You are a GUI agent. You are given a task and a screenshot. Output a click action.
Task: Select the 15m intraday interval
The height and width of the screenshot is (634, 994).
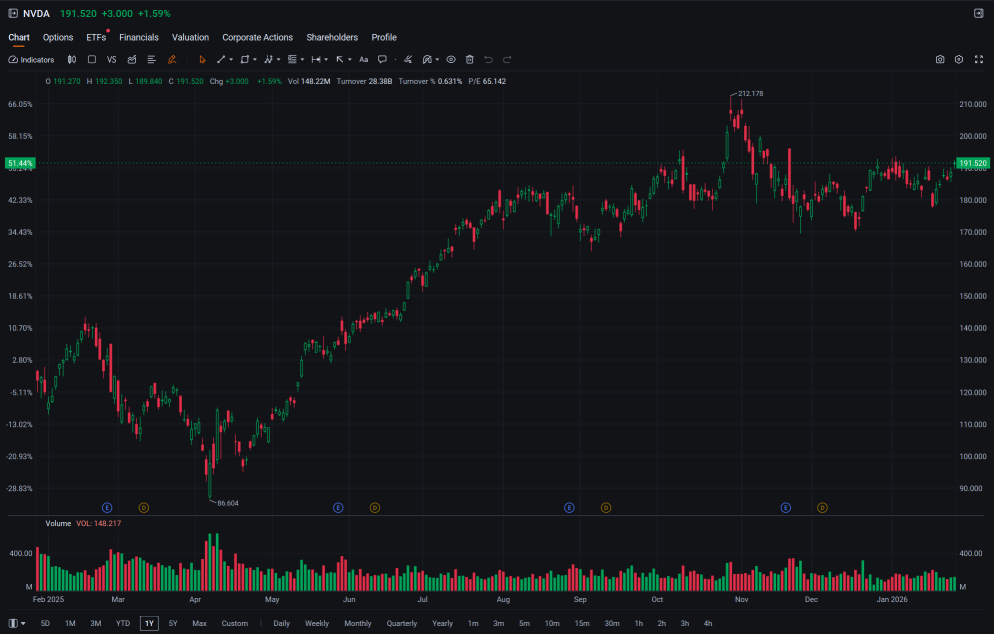582,624
